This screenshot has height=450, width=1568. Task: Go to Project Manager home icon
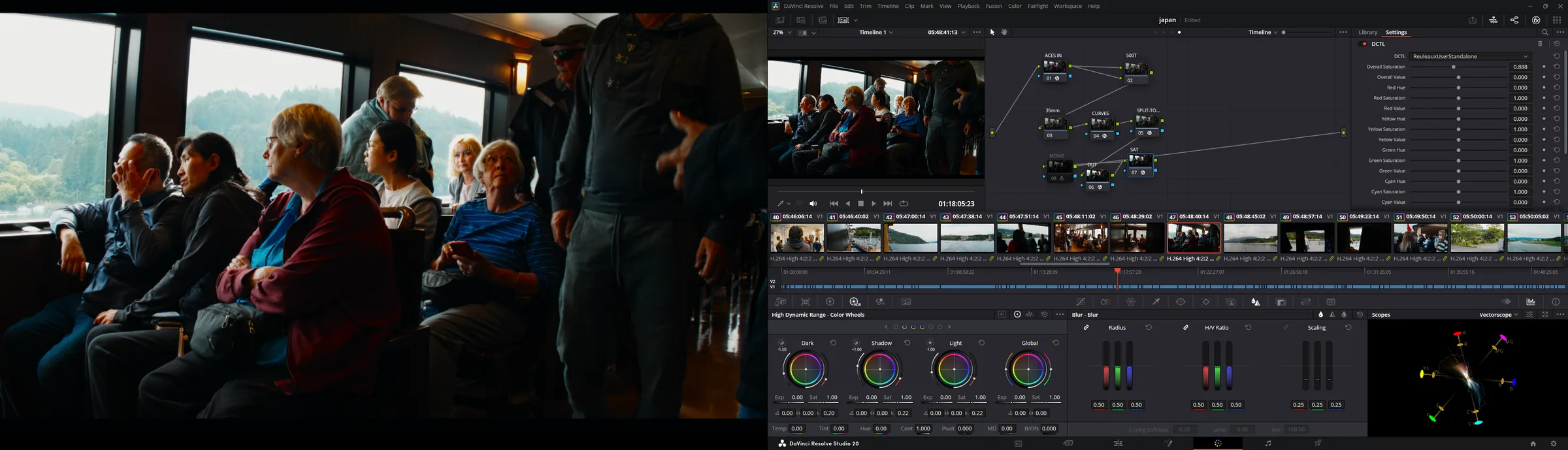pyautogui.click(x=1533, y=443)
